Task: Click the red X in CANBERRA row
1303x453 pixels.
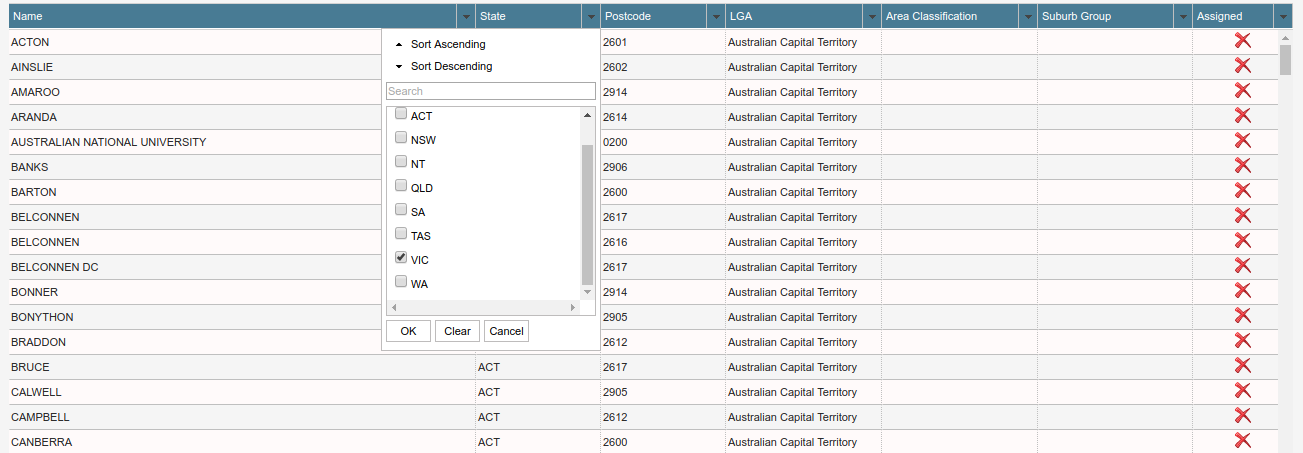Action: point(1242,441)
